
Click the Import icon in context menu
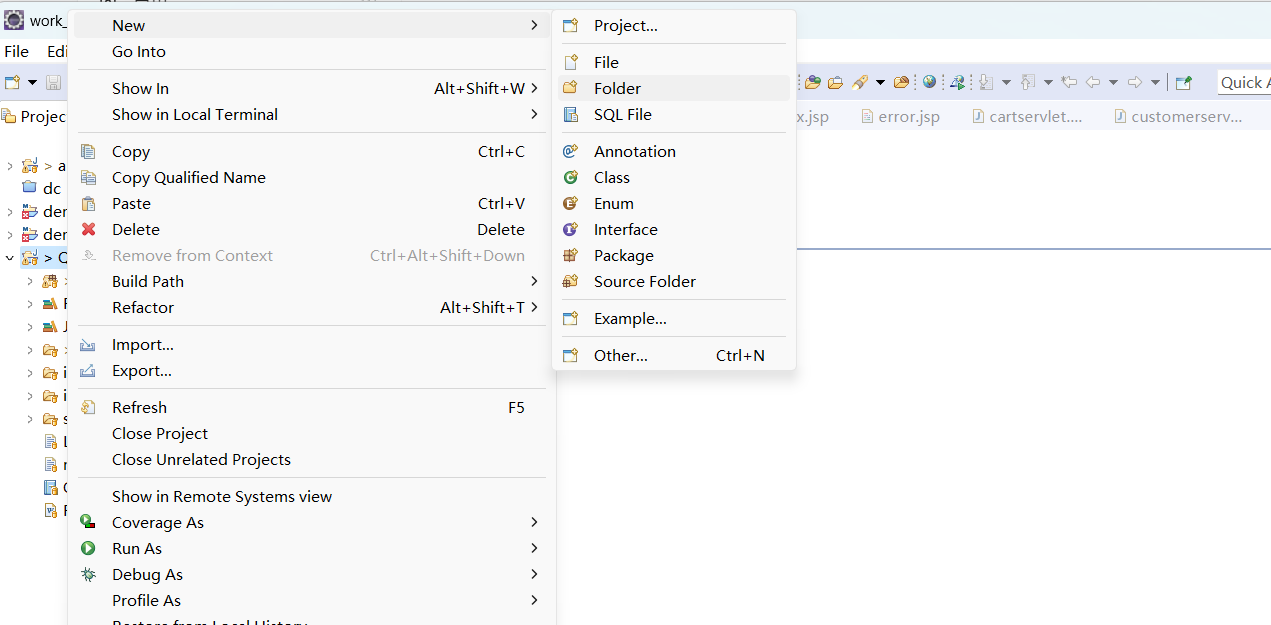[x=87, y=344]
